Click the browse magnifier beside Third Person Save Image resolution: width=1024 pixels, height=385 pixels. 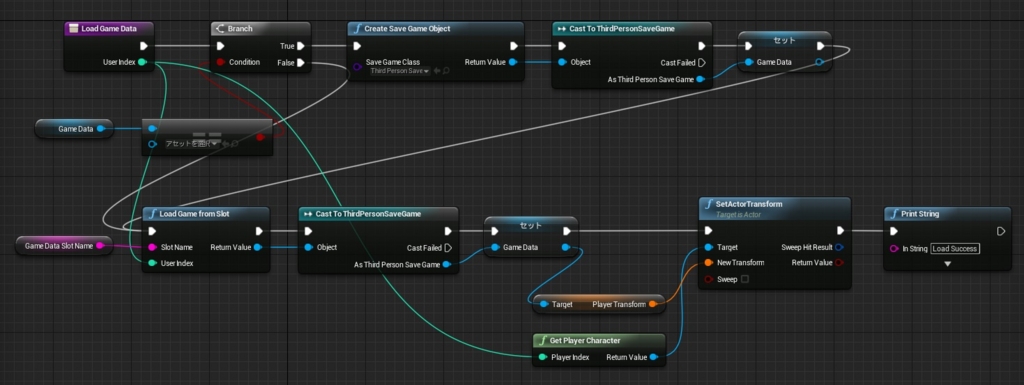pos(446,70)
